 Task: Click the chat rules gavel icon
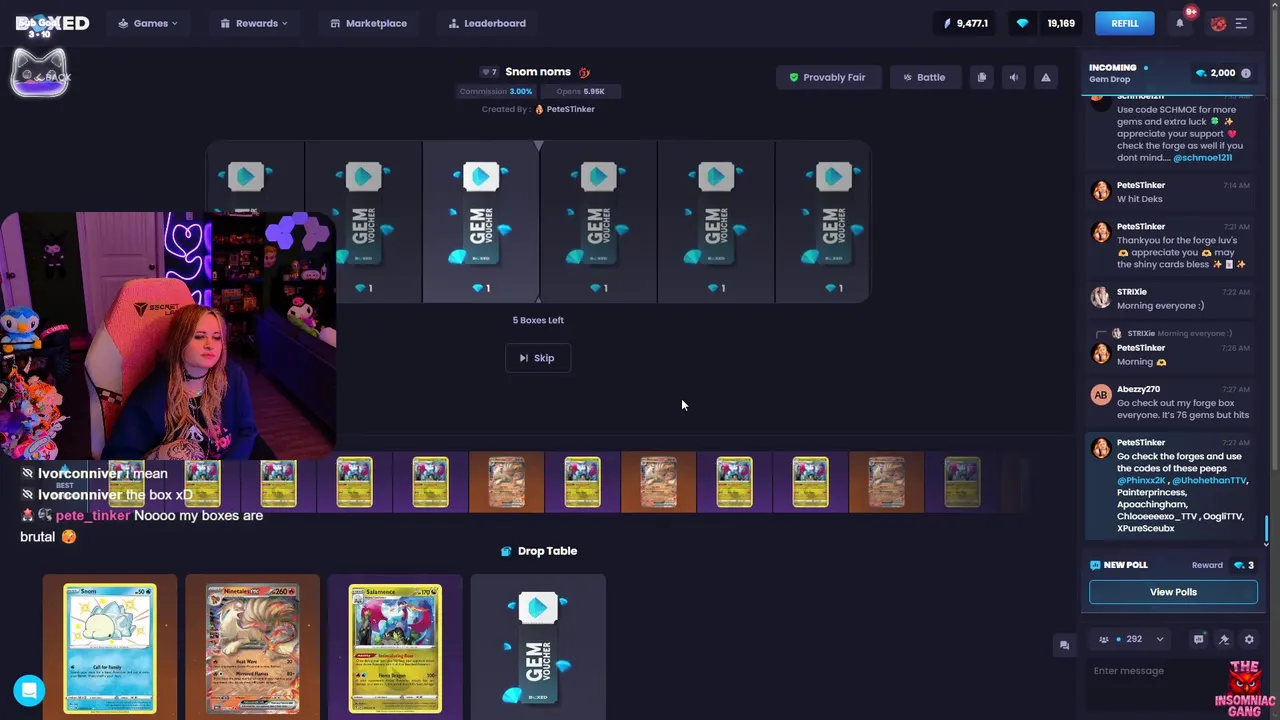click(x=1224, y=639)
